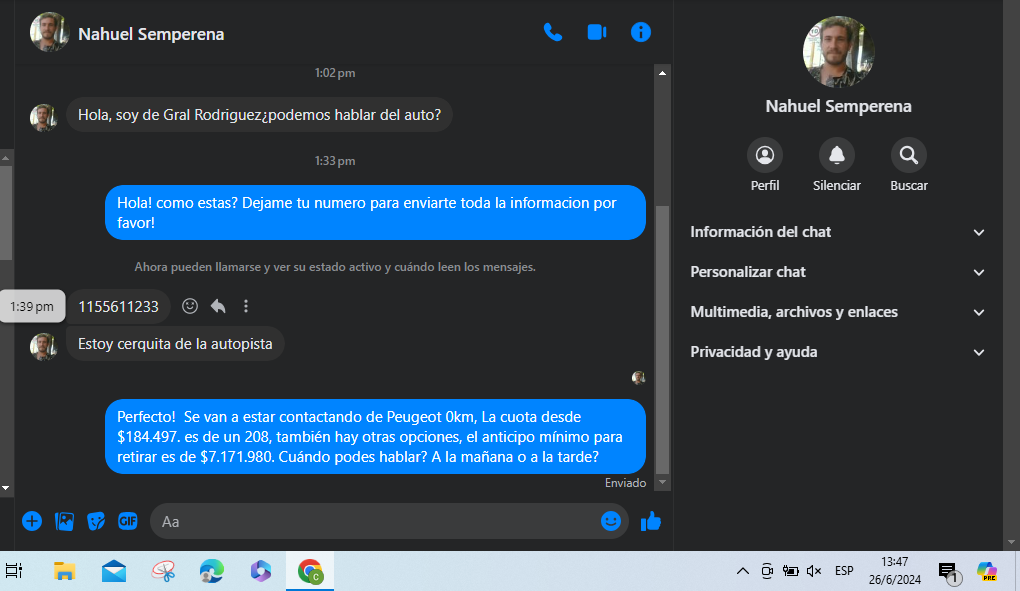Attach a photo file to message
The width and height of the screenshot is (1020, 591).
64,521
